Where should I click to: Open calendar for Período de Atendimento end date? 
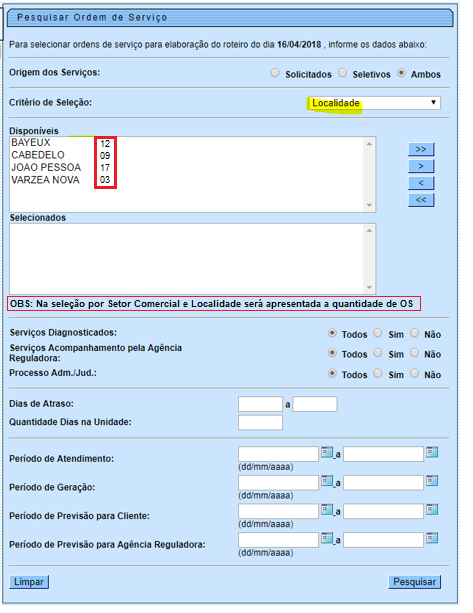[x=432, y=453]
